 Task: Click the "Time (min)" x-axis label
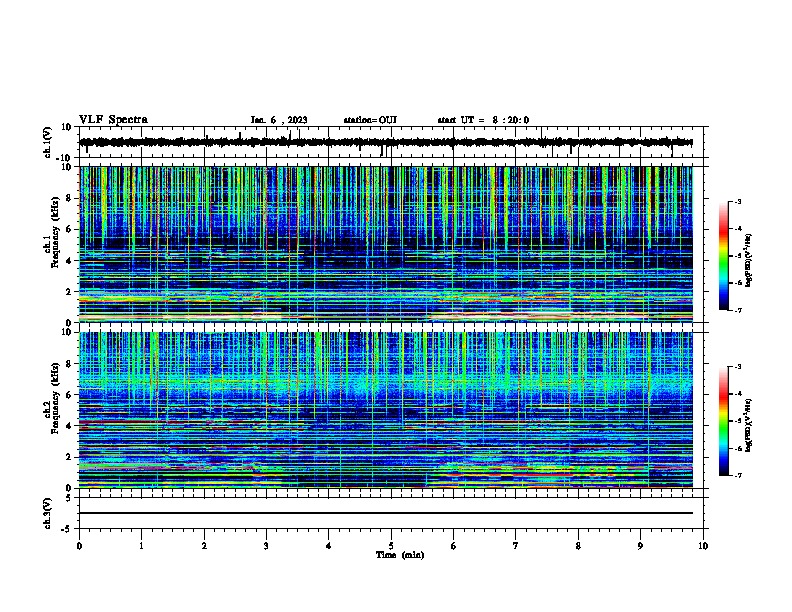point(400,555)
